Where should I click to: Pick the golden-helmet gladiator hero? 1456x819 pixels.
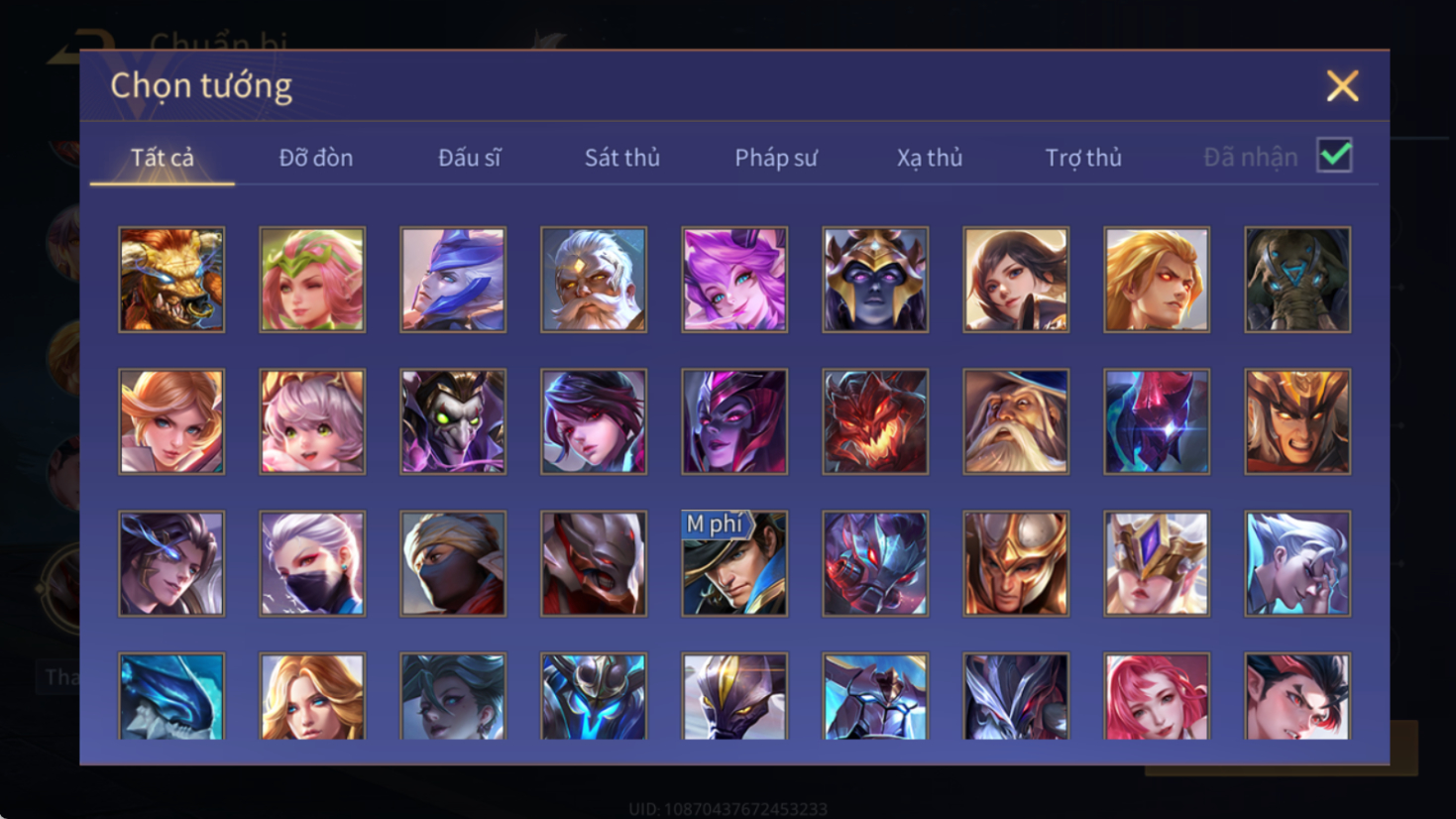click(1016, 563)
